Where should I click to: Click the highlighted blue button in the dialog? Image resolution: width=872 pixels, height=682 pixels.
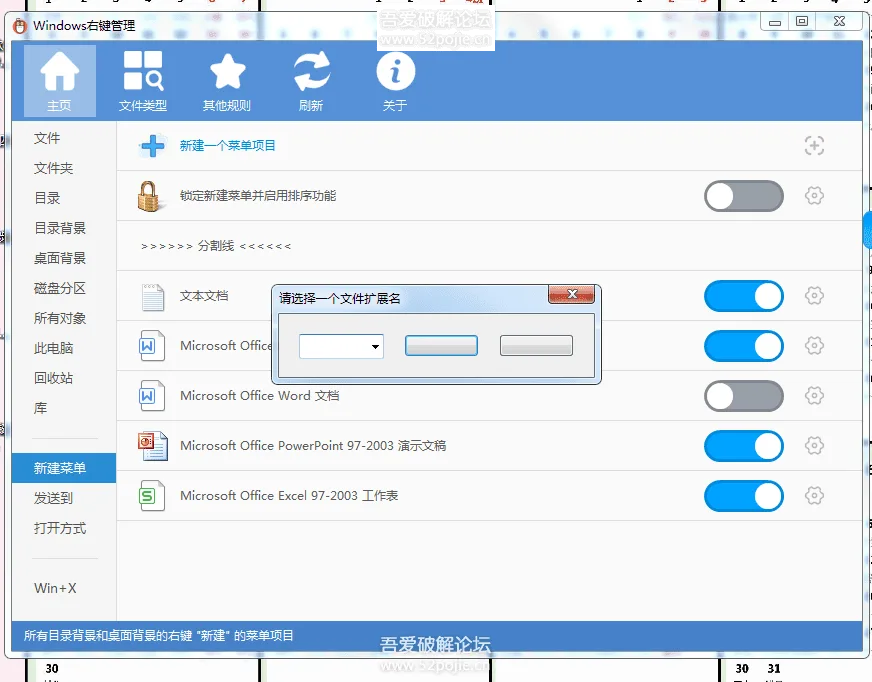click(442, 345)
